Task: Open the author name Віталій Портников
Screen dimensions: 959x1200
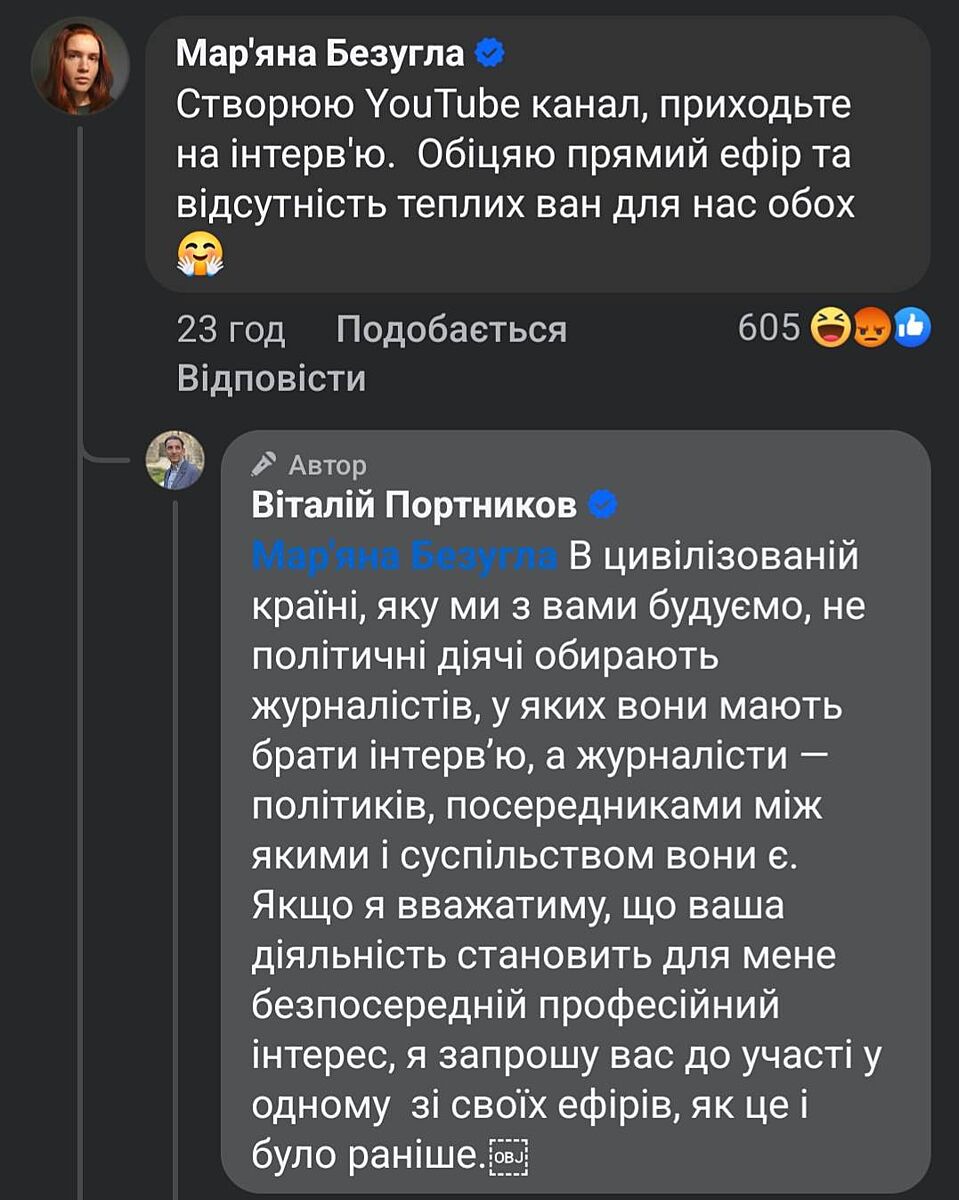Action: [414, 507]
